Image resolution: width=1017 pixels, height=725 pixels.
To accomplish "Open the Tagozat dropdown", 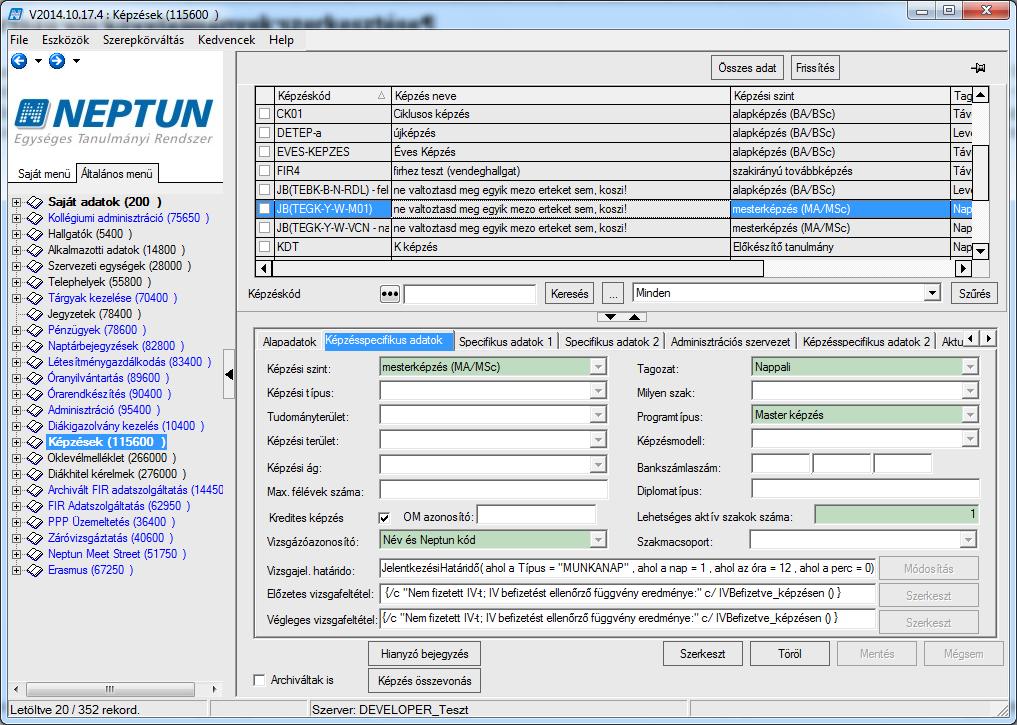I will tap(970, 367).
